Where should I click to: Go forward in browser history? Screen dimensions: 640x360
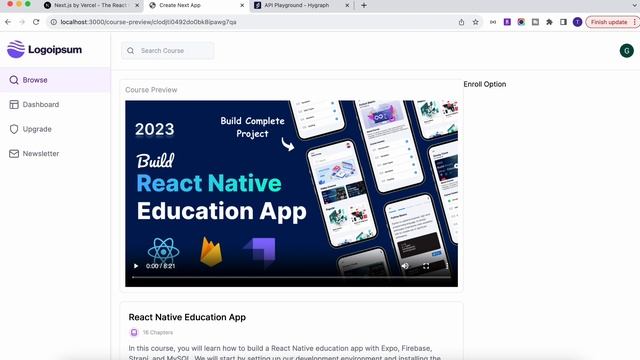click(22, 22)
